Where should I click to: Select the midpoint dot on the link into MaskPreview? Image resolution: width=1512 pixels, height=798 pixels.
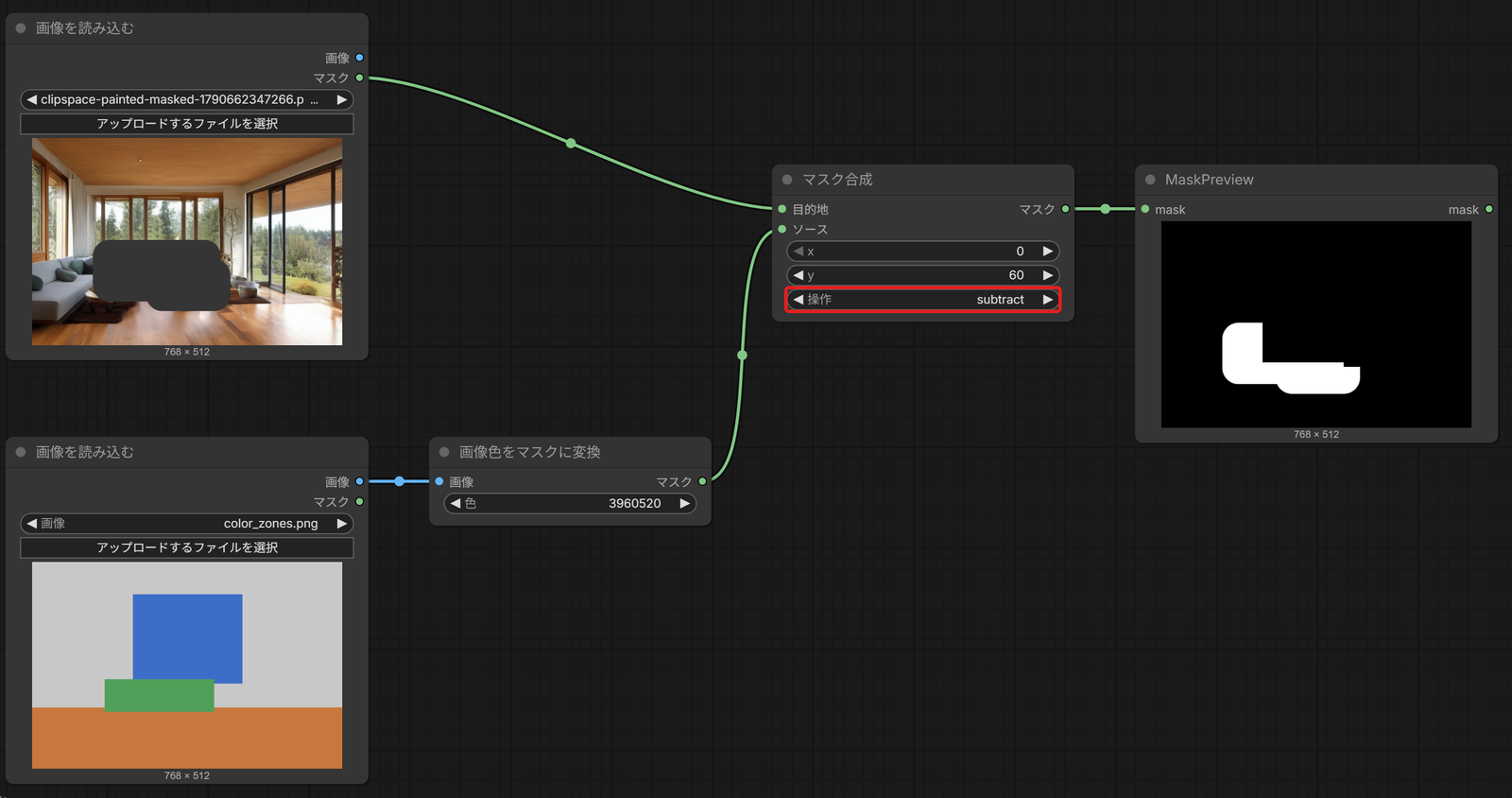pos(1105,209)
